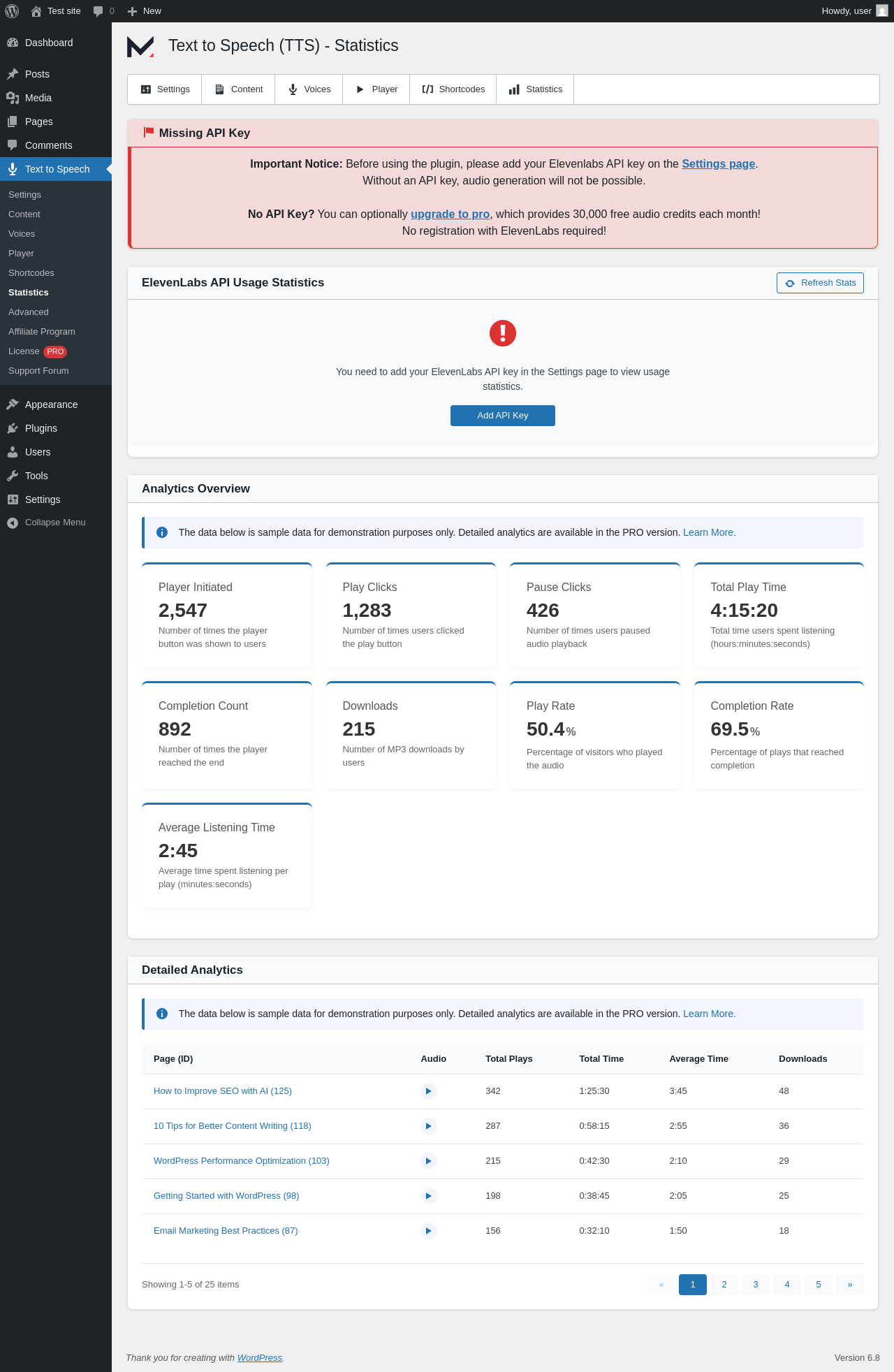Image resolution: width=894 pixels, height=1372 pixels.
Task: Go to pagination page 1
Action: (693, 1285)
